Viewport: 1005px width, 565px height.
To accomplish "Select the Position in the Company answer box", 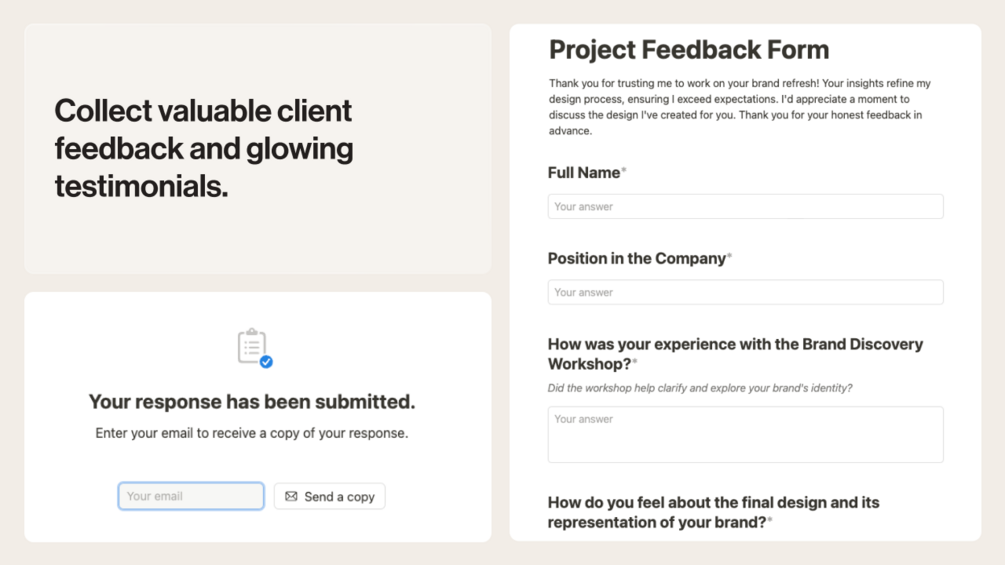I will pos(745,292).
